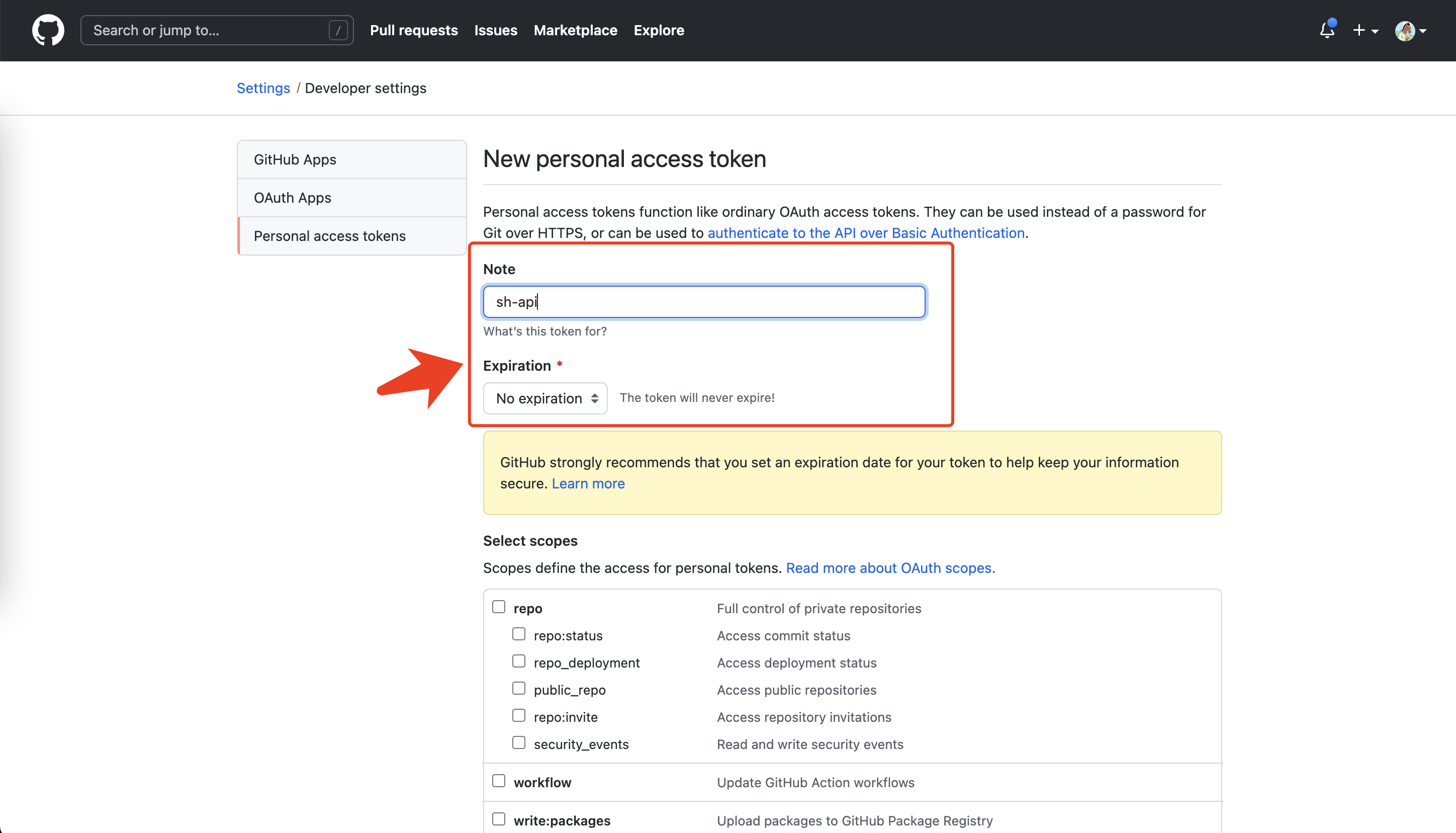1456x833 pixels.
Task: Open GitHub Apps in the sidebar
Action: coord(352,159)
